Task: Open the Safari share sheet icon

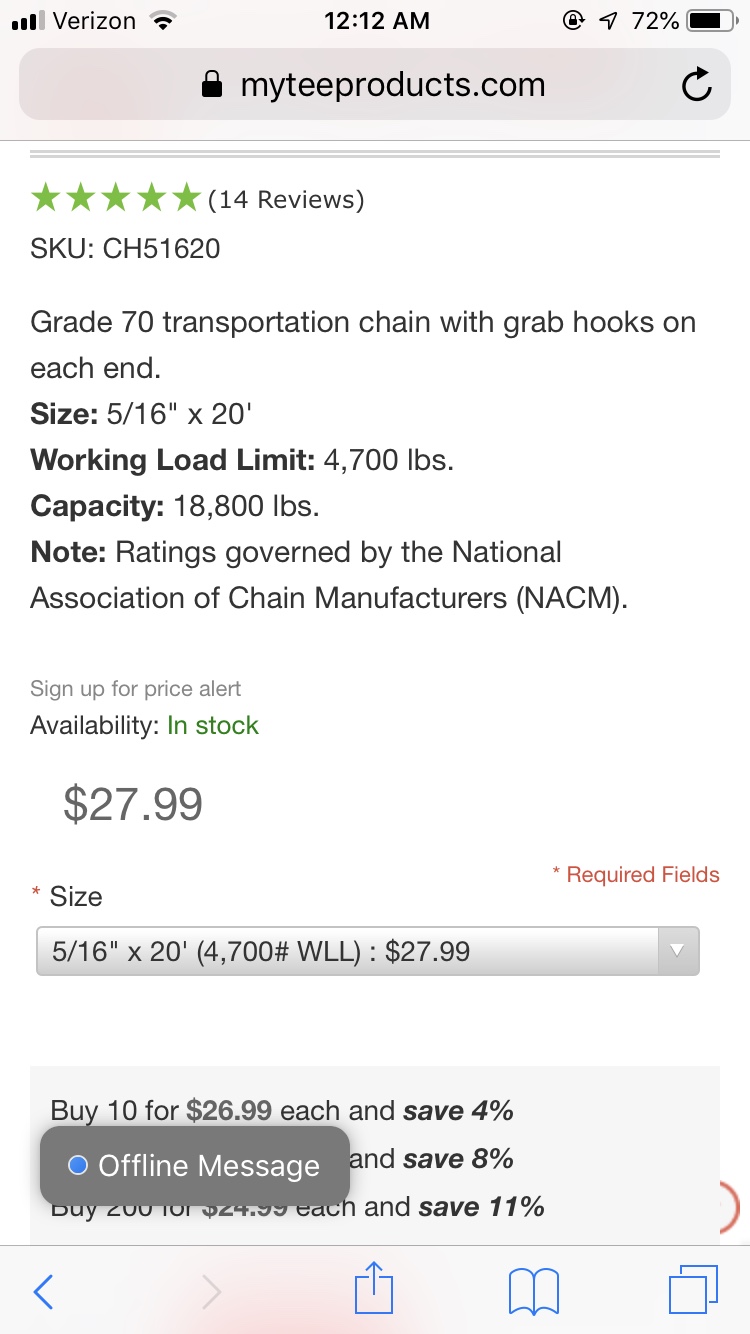Action: pos(375,1289)
